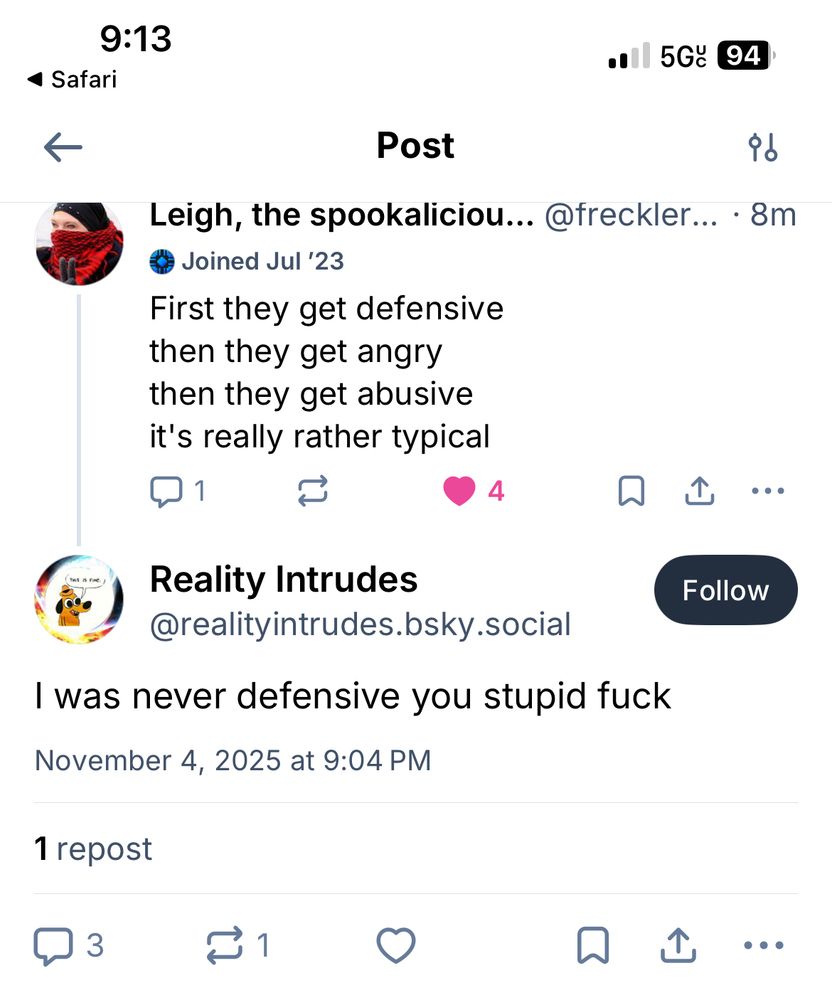
Task: Repost Leigh's post using the repost arrows
Action: tap(312, 490)
